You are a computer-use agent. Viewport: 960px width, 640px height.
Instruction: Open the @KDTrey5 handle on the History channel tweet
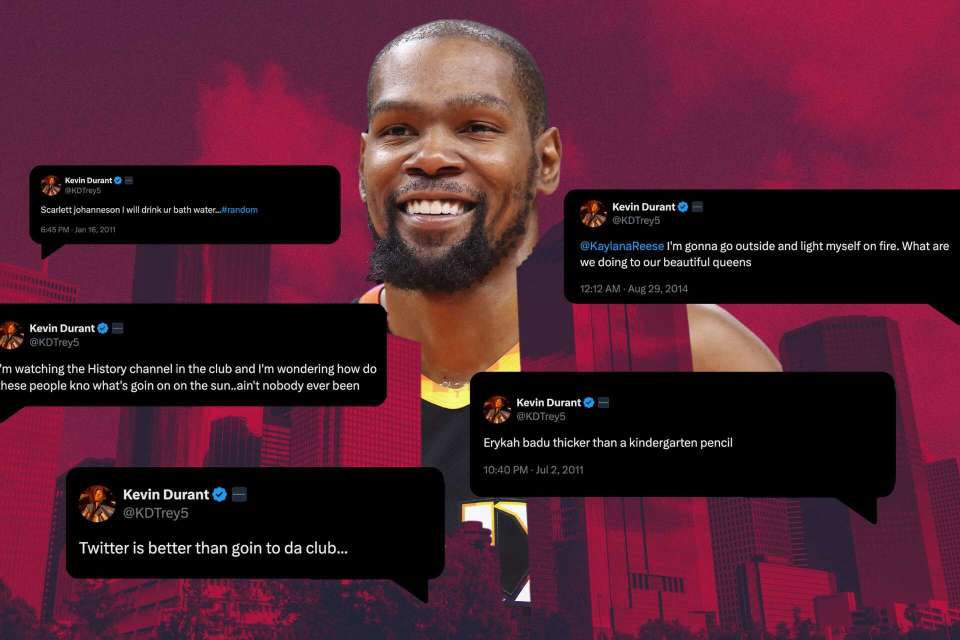pos(54,342)
